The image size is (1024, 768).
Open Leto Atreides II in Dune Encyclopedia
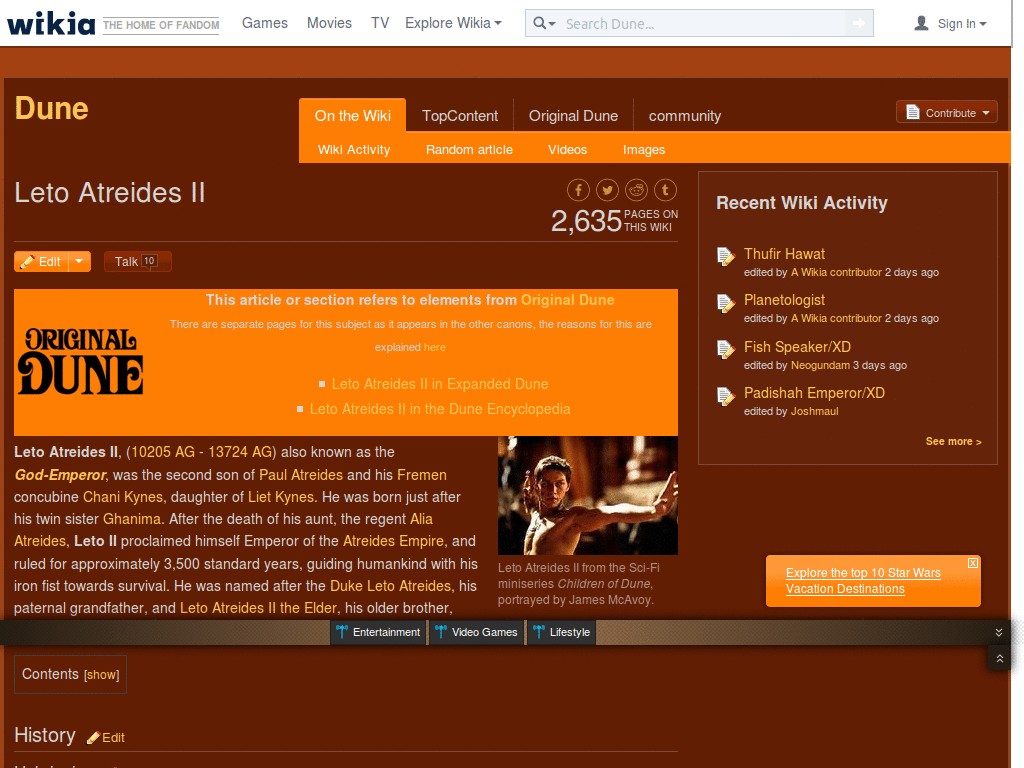[440, 409]
